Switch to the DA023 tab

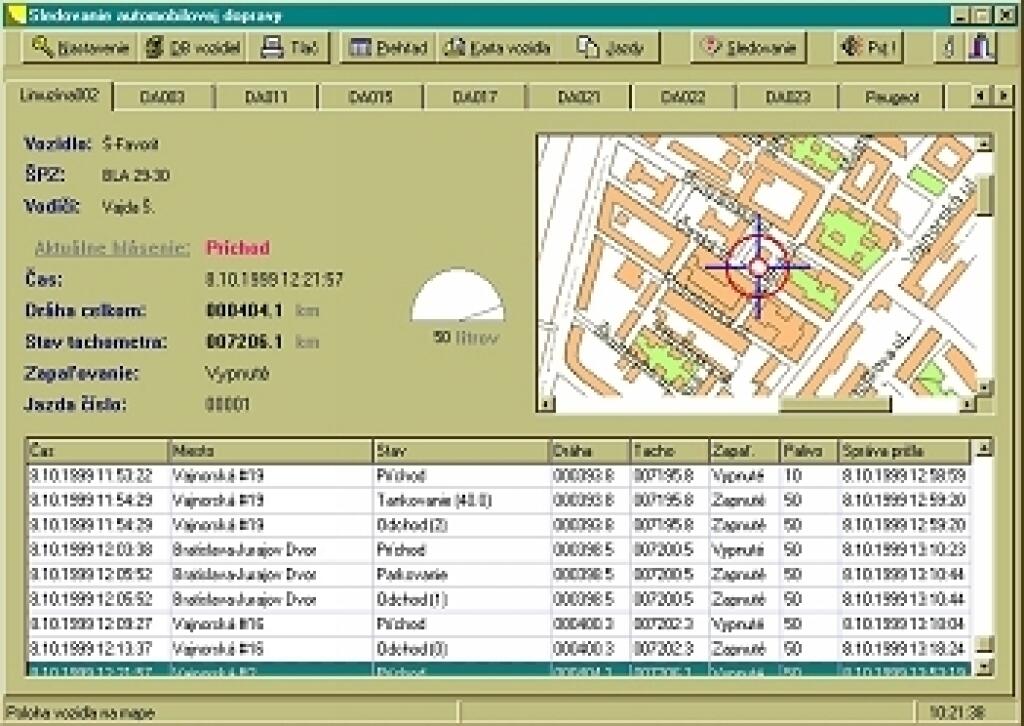point(788,97)
